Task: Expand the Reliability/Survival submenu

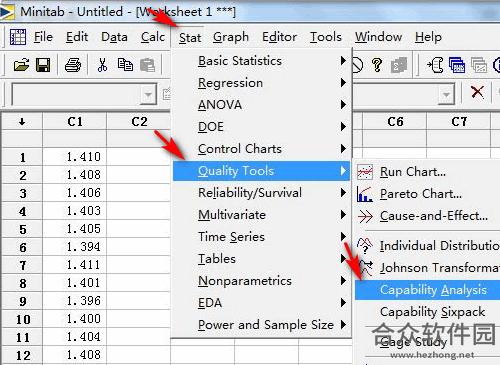Action: [x=262, y=193]
